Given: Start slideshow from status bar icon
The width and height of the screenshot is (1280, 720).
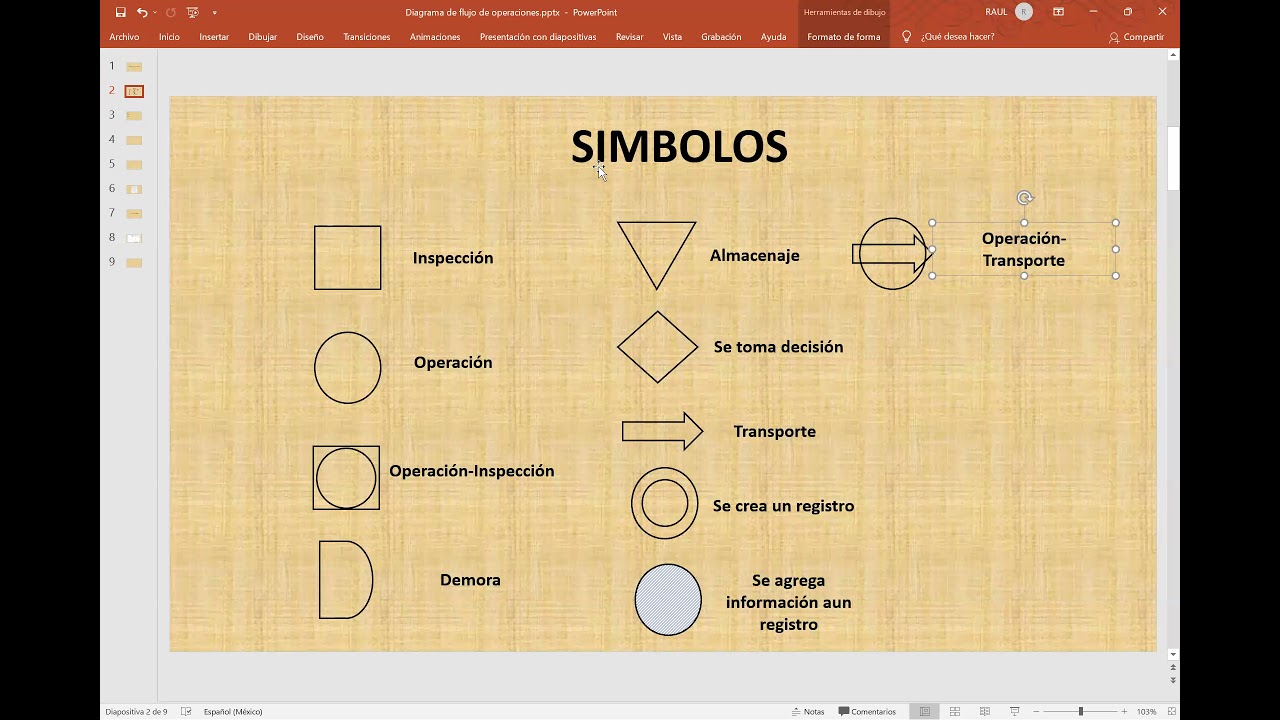Looking at the screenshot, I should tap(1015, 712).
